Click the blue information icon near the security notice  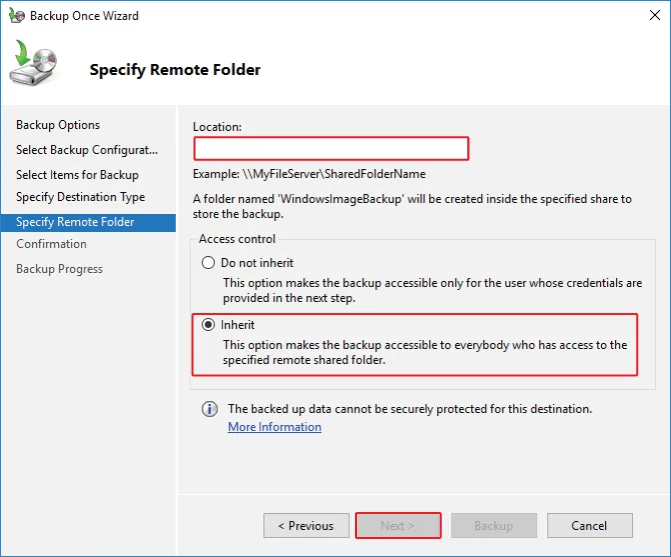209,409
